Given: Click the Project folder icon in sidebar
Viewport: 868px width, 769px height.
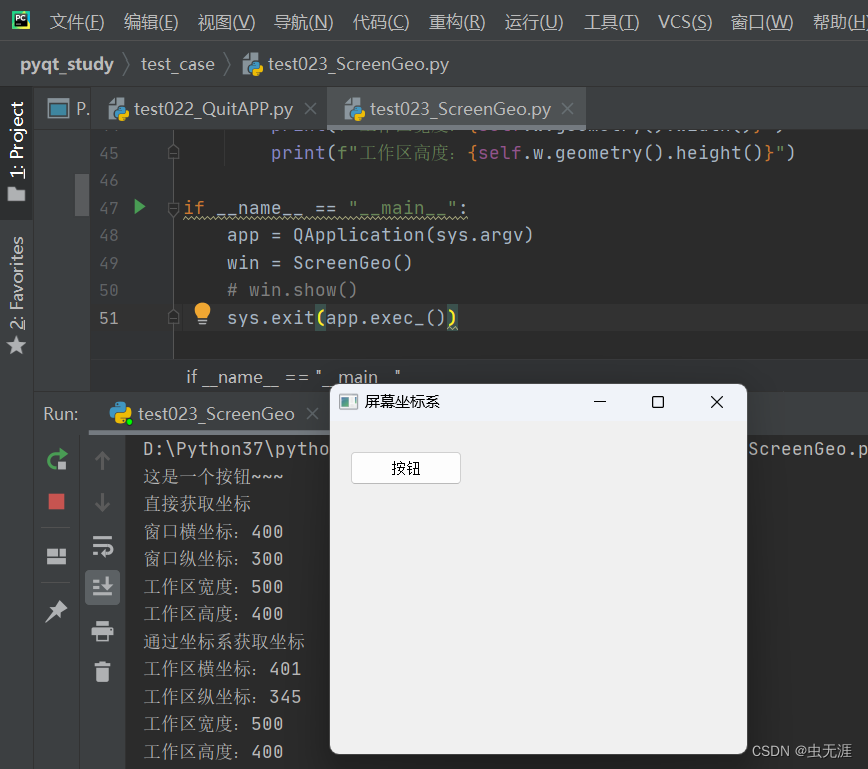Looking at the screenshot, I should pyautogui.click(x=17, y=194).
